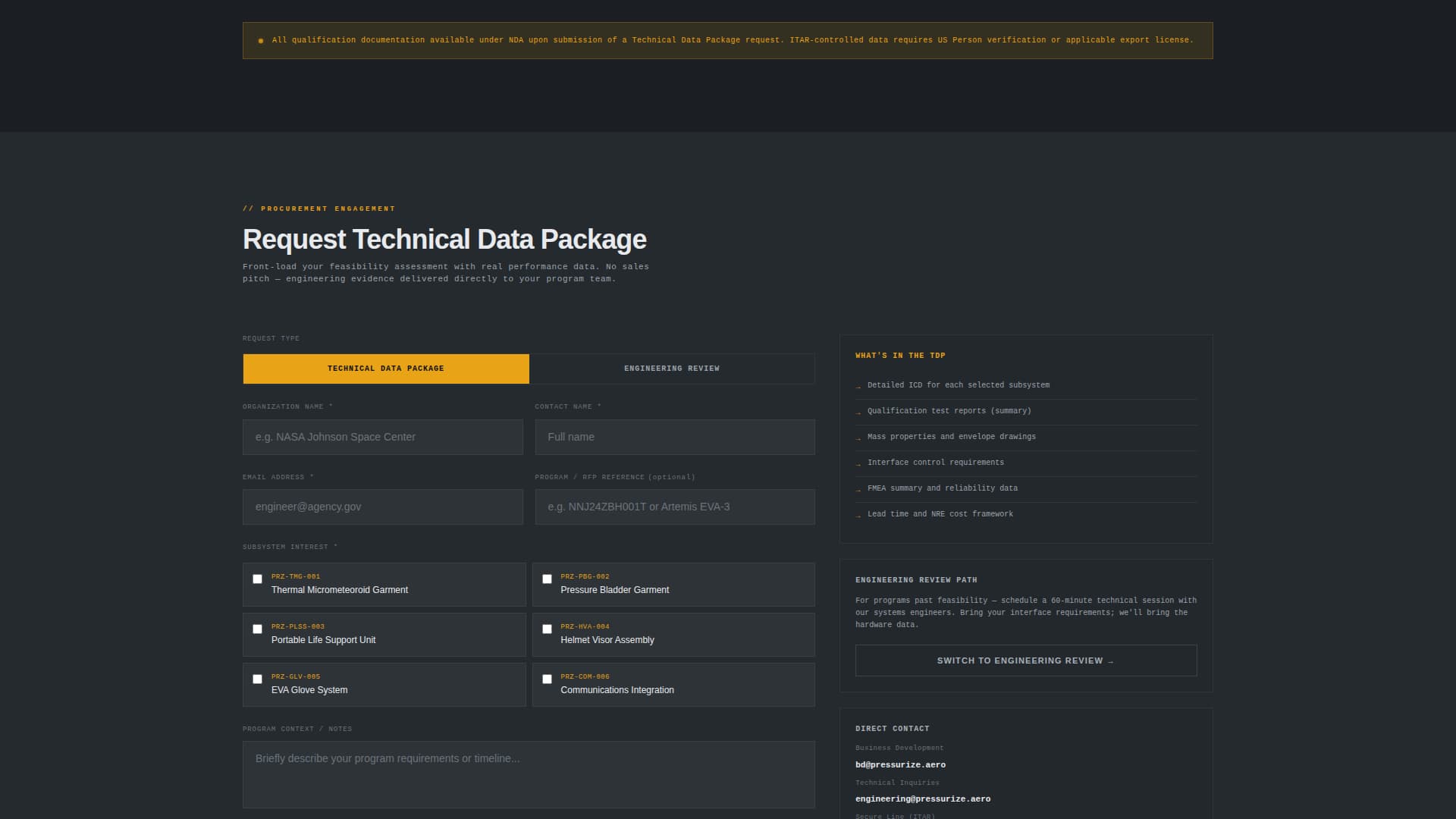
Task: Click the orange dot in NDA notice banner
Action: pyautogui.click(x=261, y=41)
